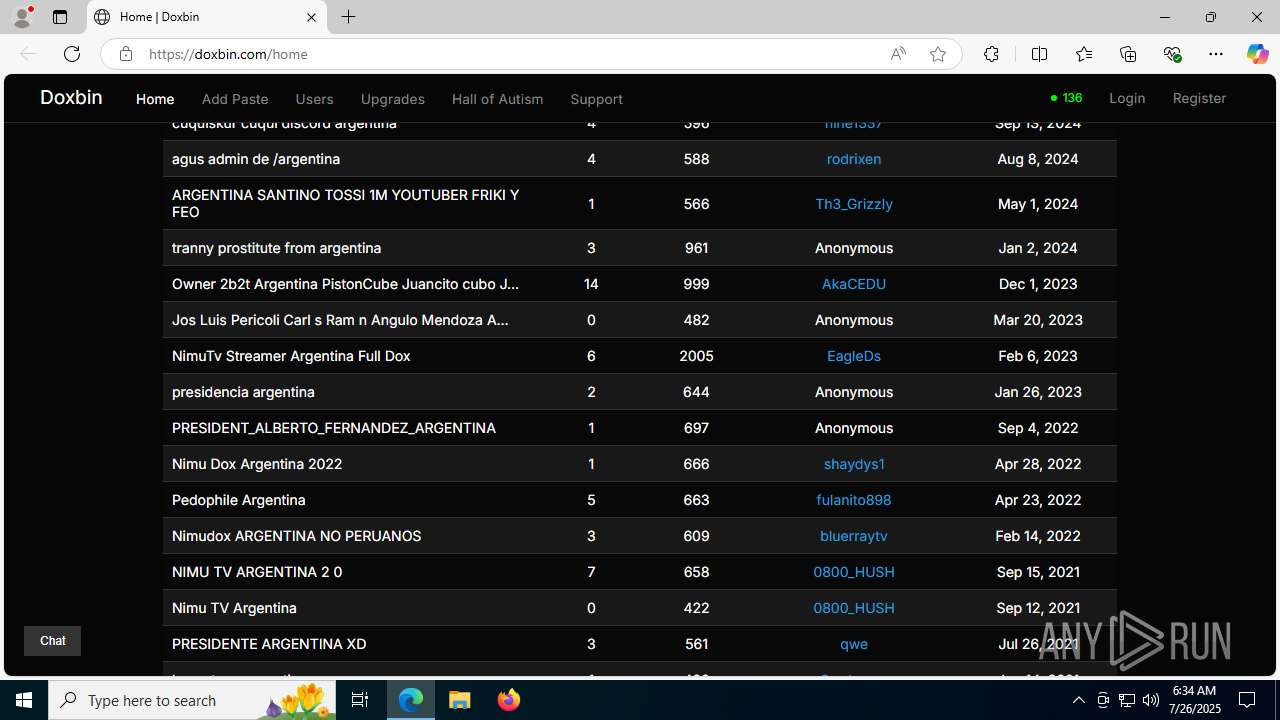1280x720 pixels.
Task: View site information lock icon
Action: [x=125, y=54]
